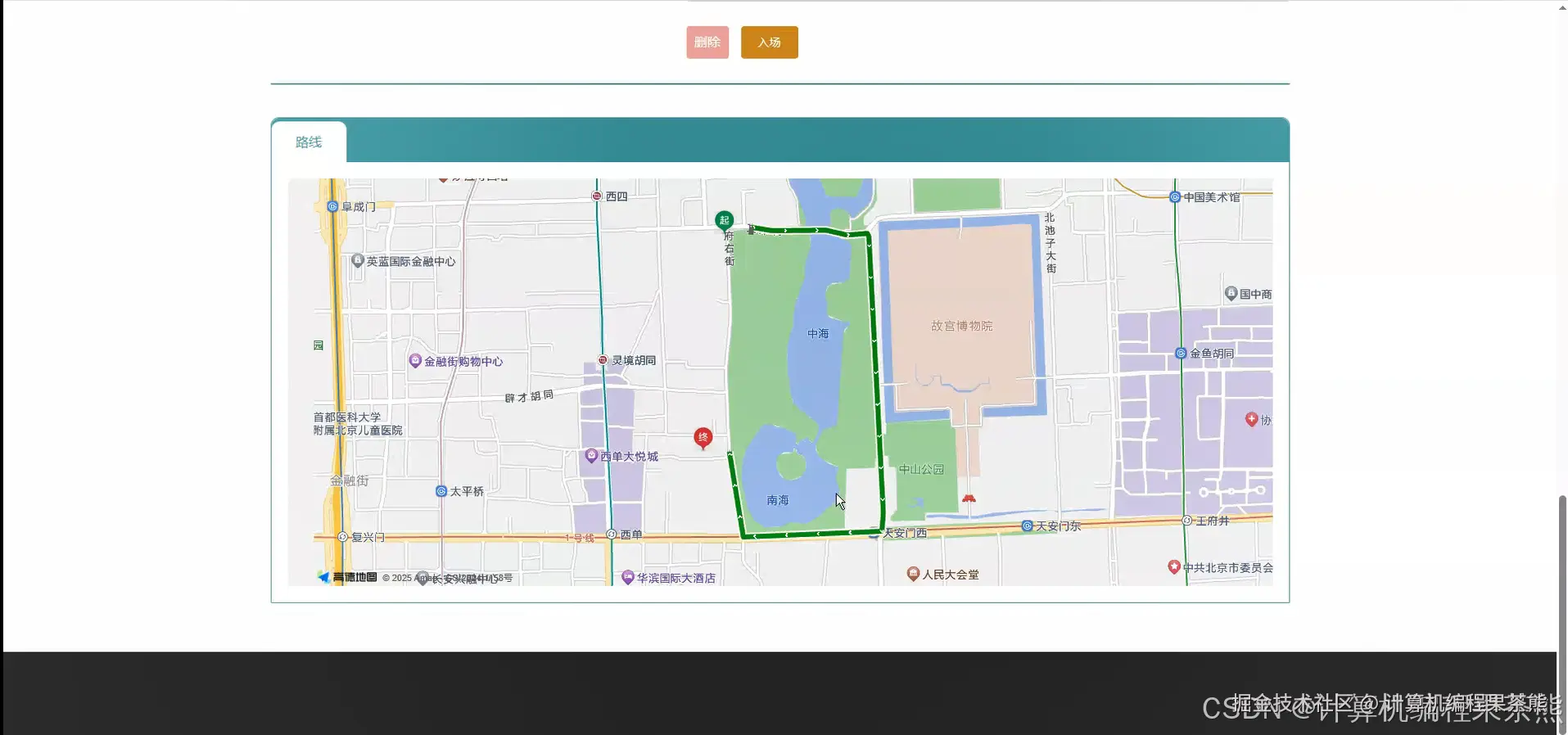Click the 复兴门 subway station icon
The width and height of the screenshot is (1568, 735).
343,537
